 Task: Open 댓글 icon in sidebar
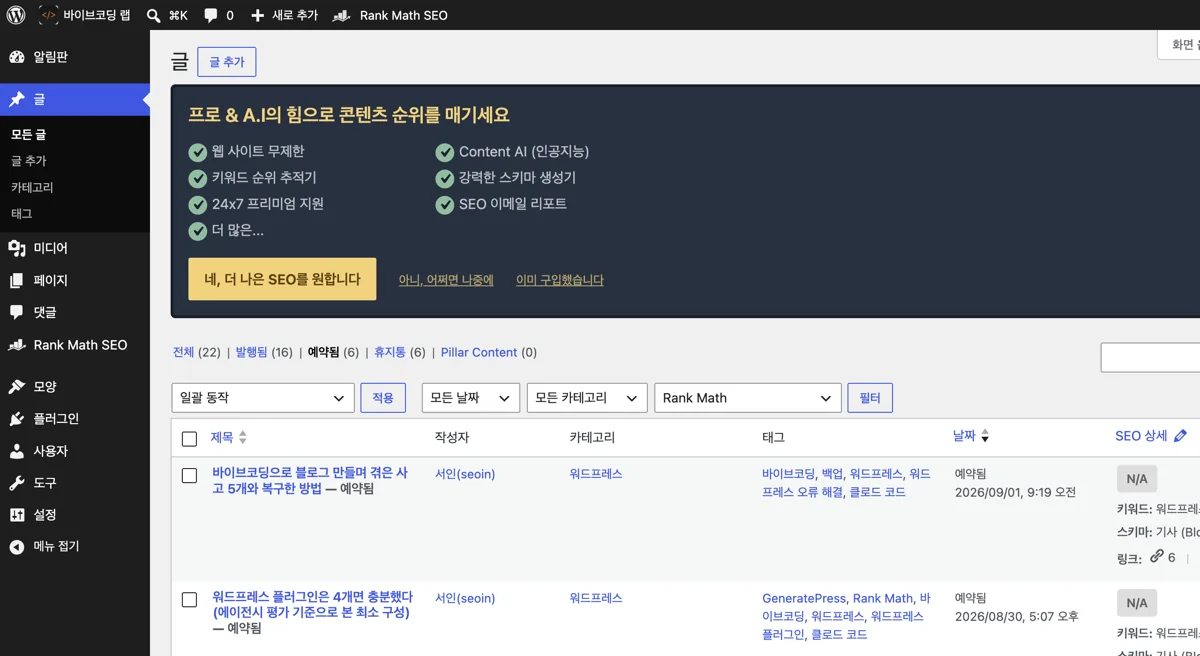tap(17, 312)
